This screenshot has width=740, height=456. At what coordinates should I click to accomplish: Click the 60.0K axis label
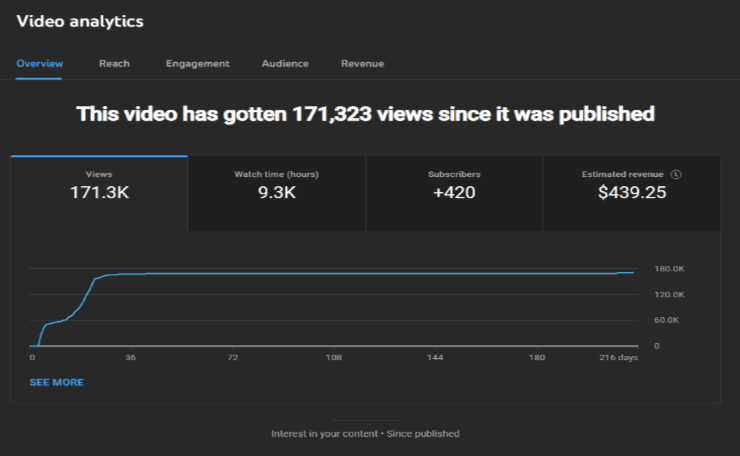666,320
